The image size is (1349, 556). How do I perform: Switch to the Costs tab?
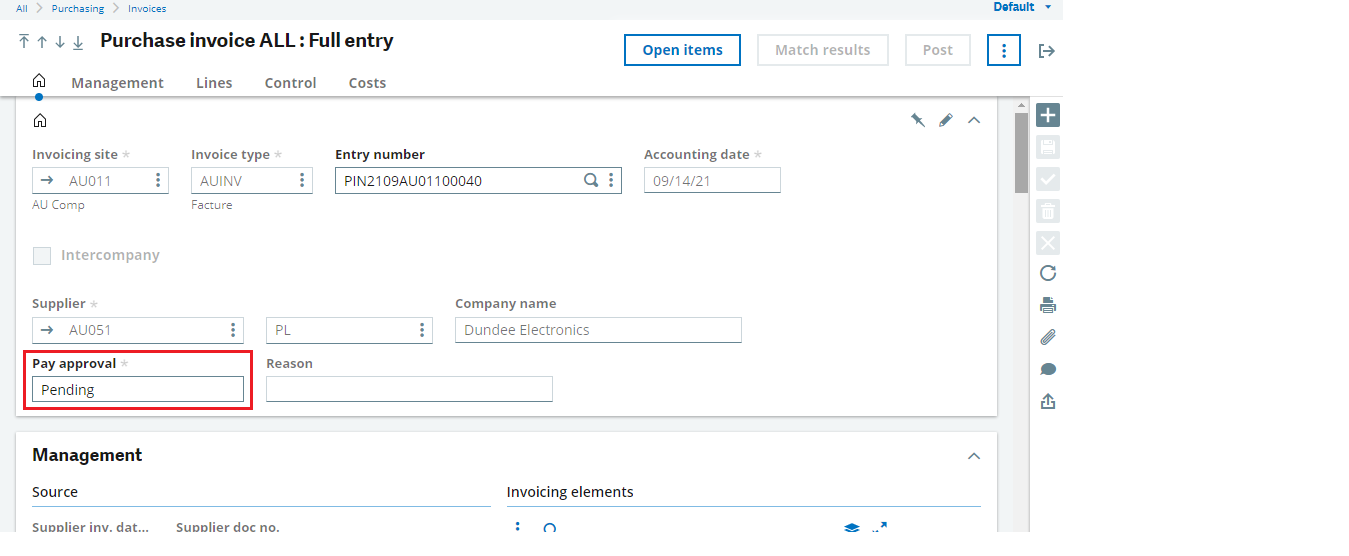[x=367, y=83]
